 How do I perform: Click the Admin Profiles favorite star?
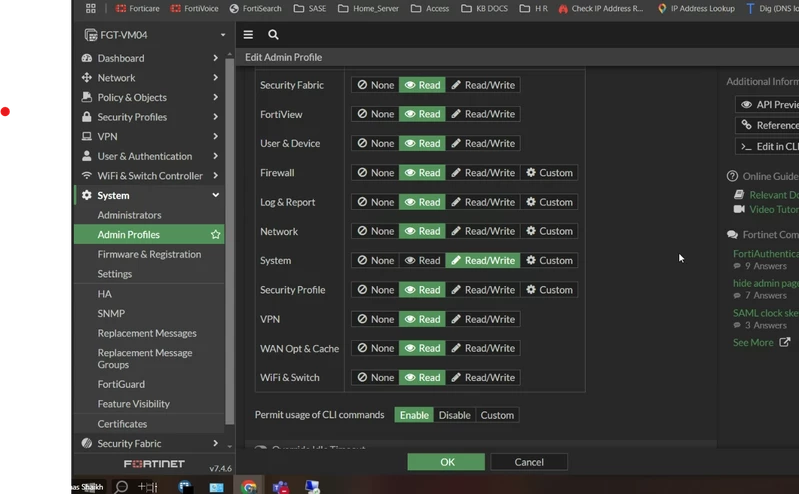[216, 235]
